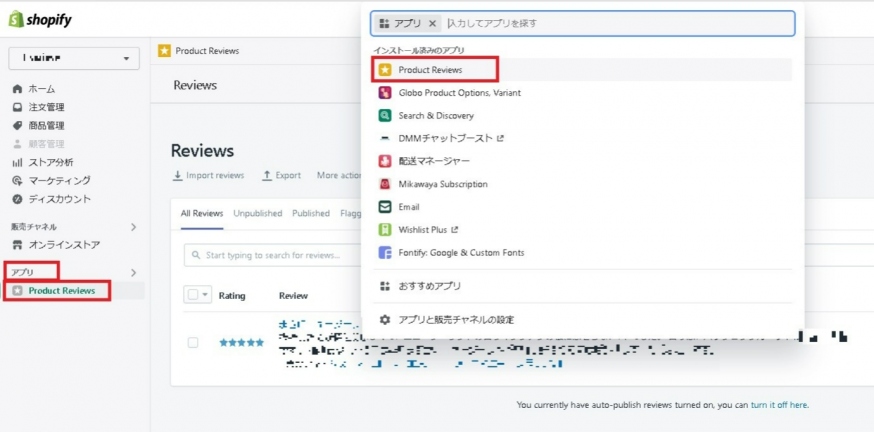Click the 'turn it off here' link
874x432 pixels.
[x=779, y=405]
